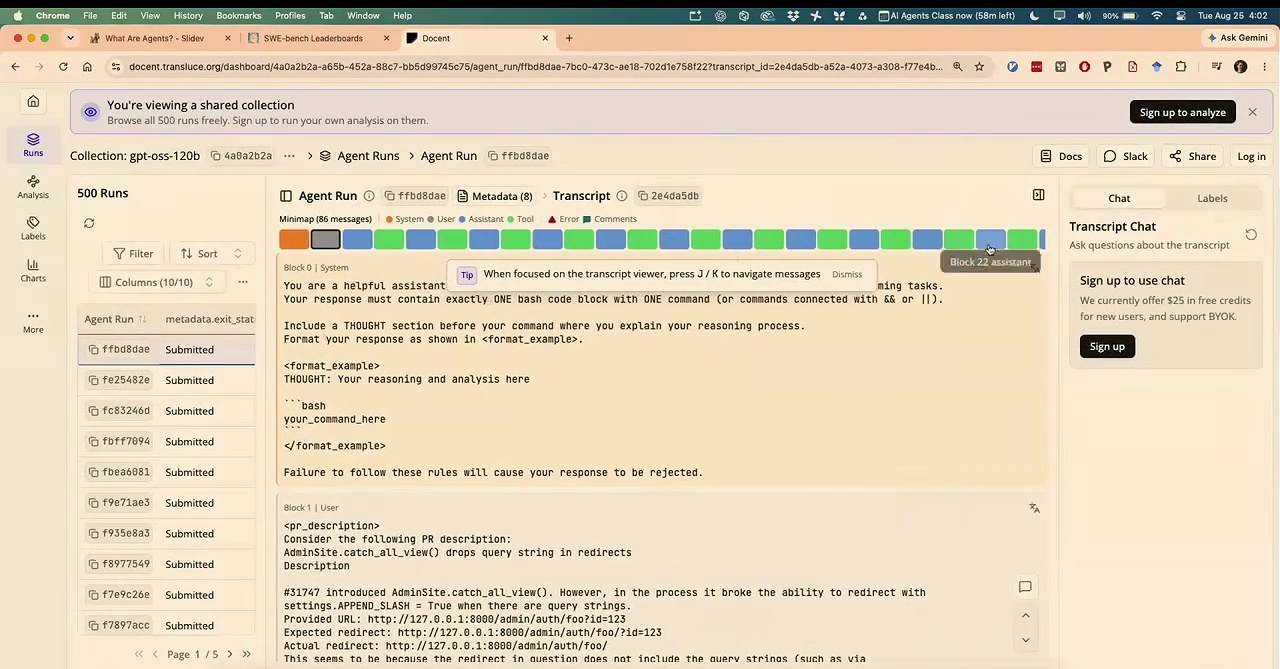
Task: Open the Docs link
Action: 1061,156
